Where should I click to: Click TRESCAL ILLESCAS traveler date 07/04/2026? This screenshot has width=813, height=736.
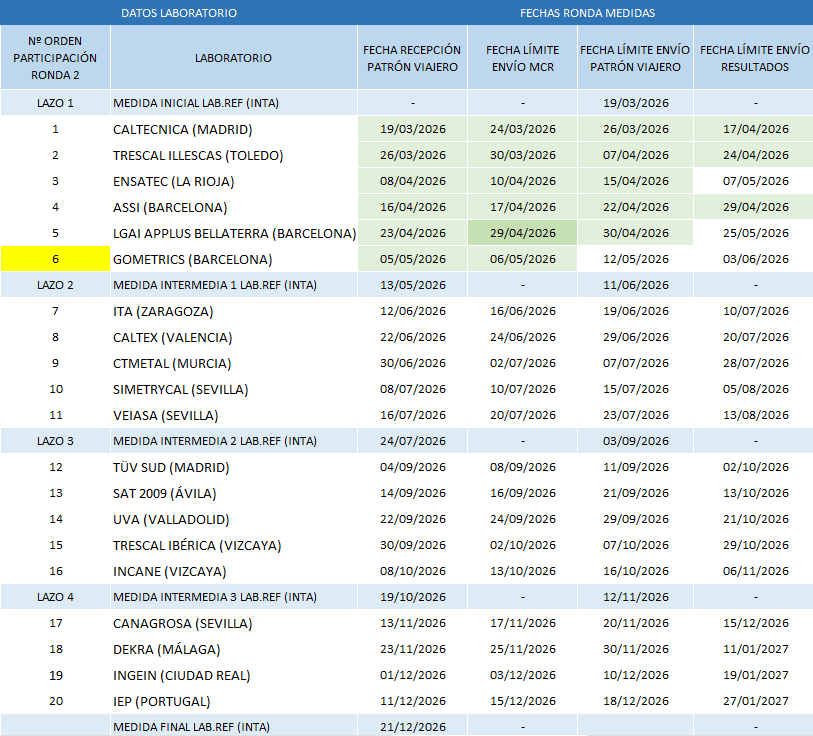[635, 155]
